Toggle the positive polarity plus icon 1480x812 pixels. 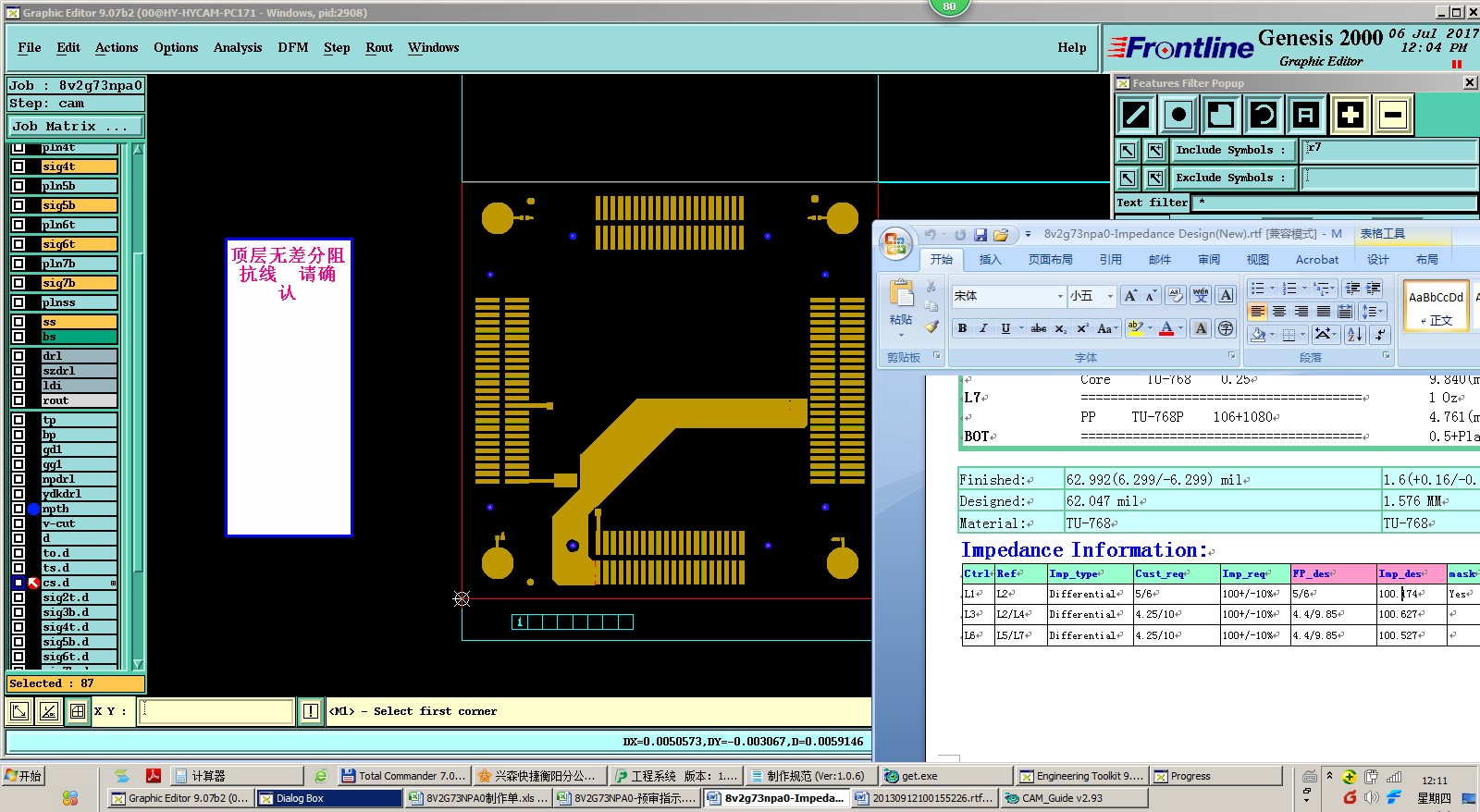(1350, 115)
